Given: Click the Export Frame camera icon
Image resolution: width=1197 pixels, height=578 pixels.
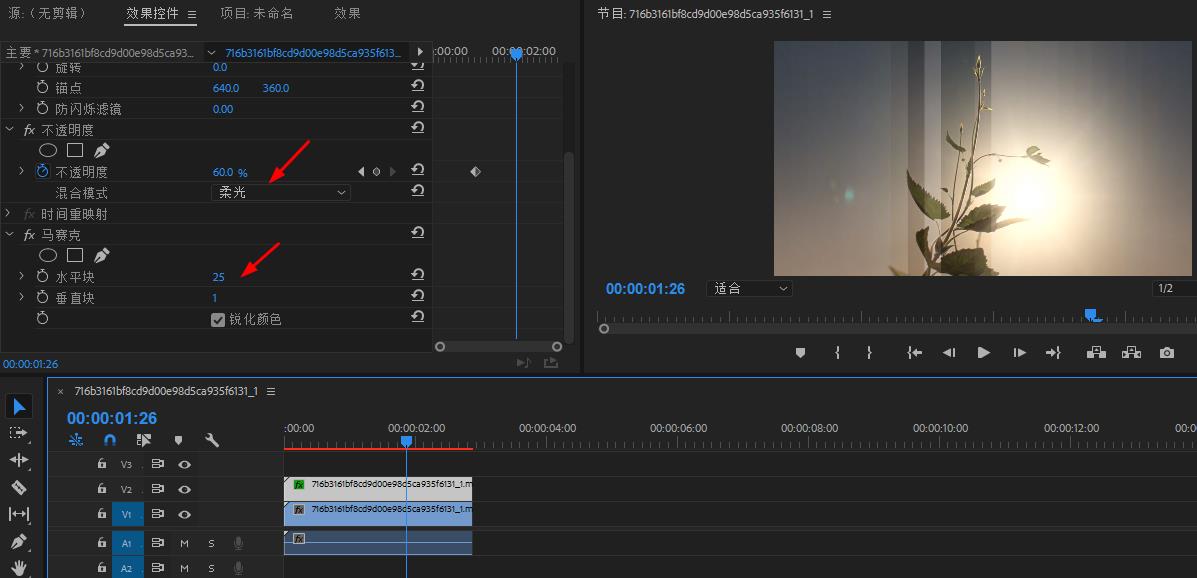Looking at the screenshot, I should tap(1166, 353).
